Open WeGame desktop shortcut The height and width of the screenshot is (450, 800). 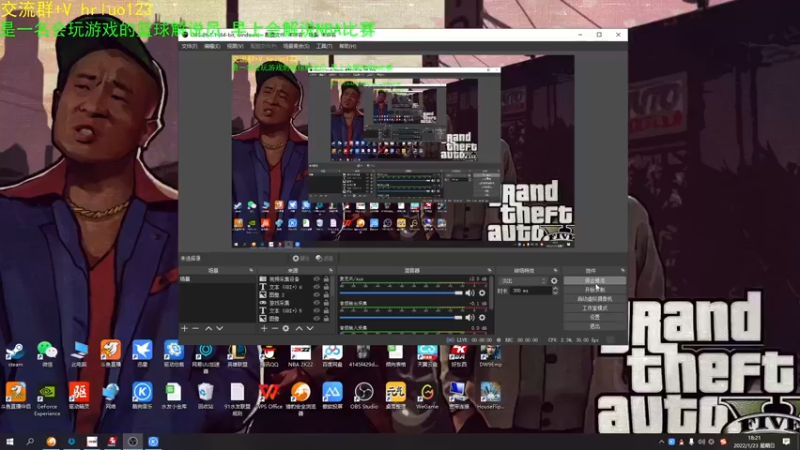(x=427, y=396)
